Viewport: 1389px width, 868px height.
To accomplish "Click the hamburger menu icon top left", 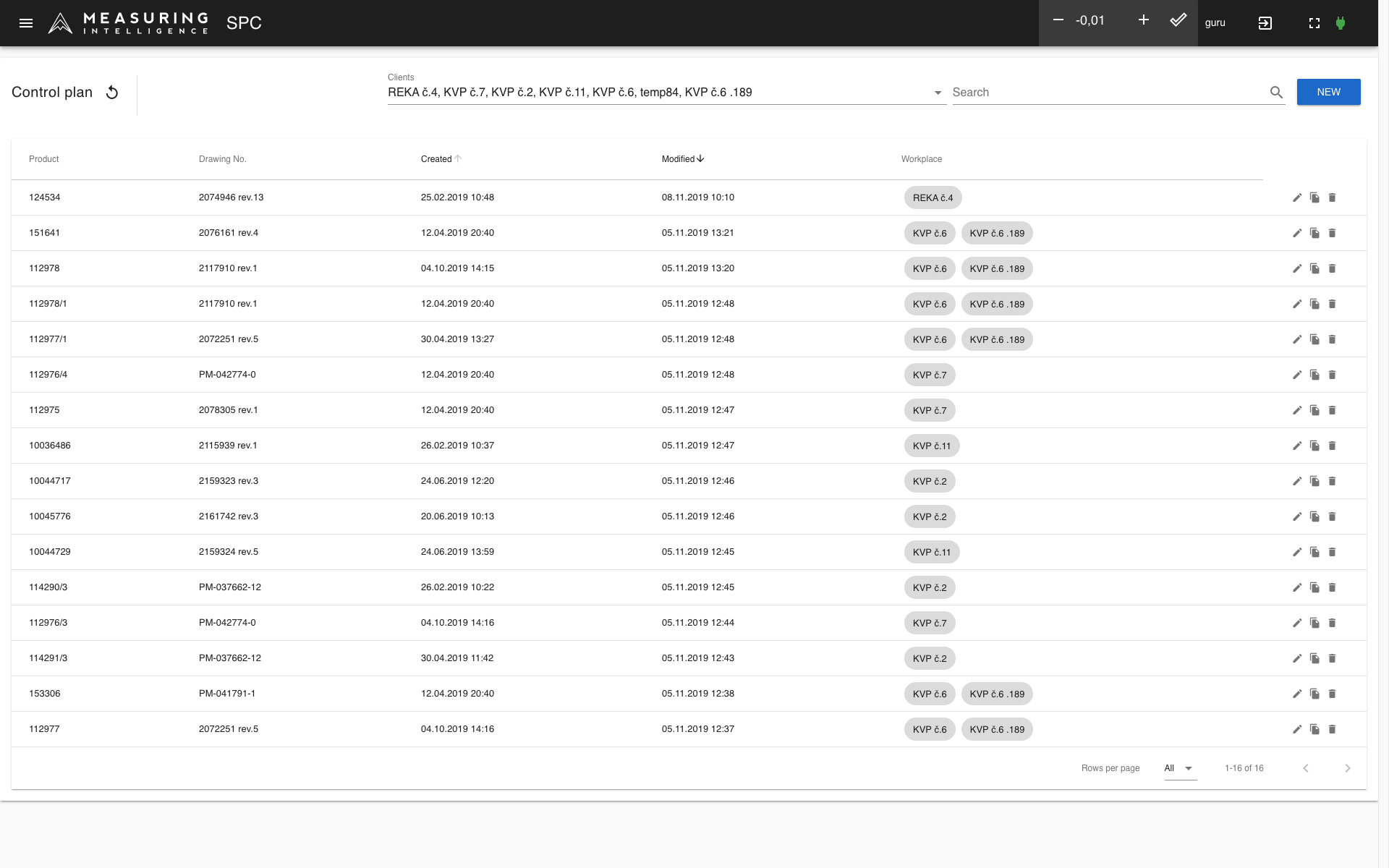I will (x=24, y=22).
